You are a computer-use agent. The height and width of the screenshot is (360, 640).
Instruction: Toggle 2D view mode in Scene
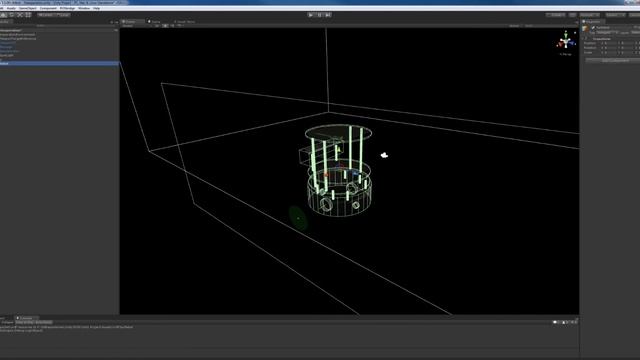point(157,26)
